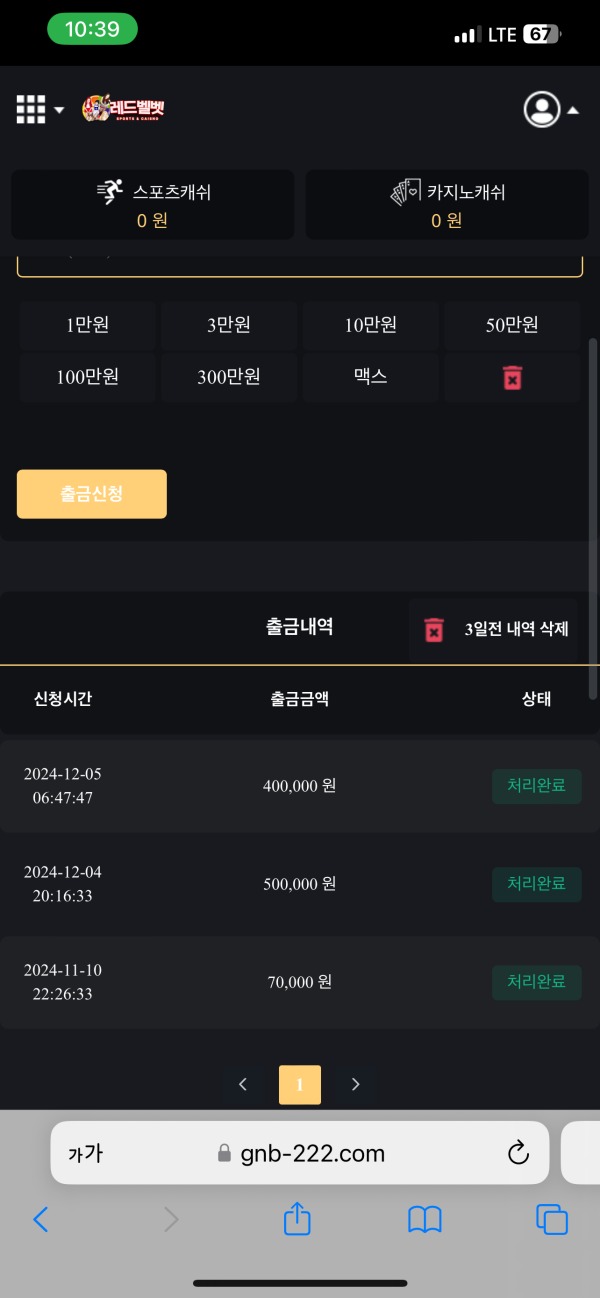Click the user profile avatar icon
Viewport: 600px width, 1298px height.
(541, 110)
